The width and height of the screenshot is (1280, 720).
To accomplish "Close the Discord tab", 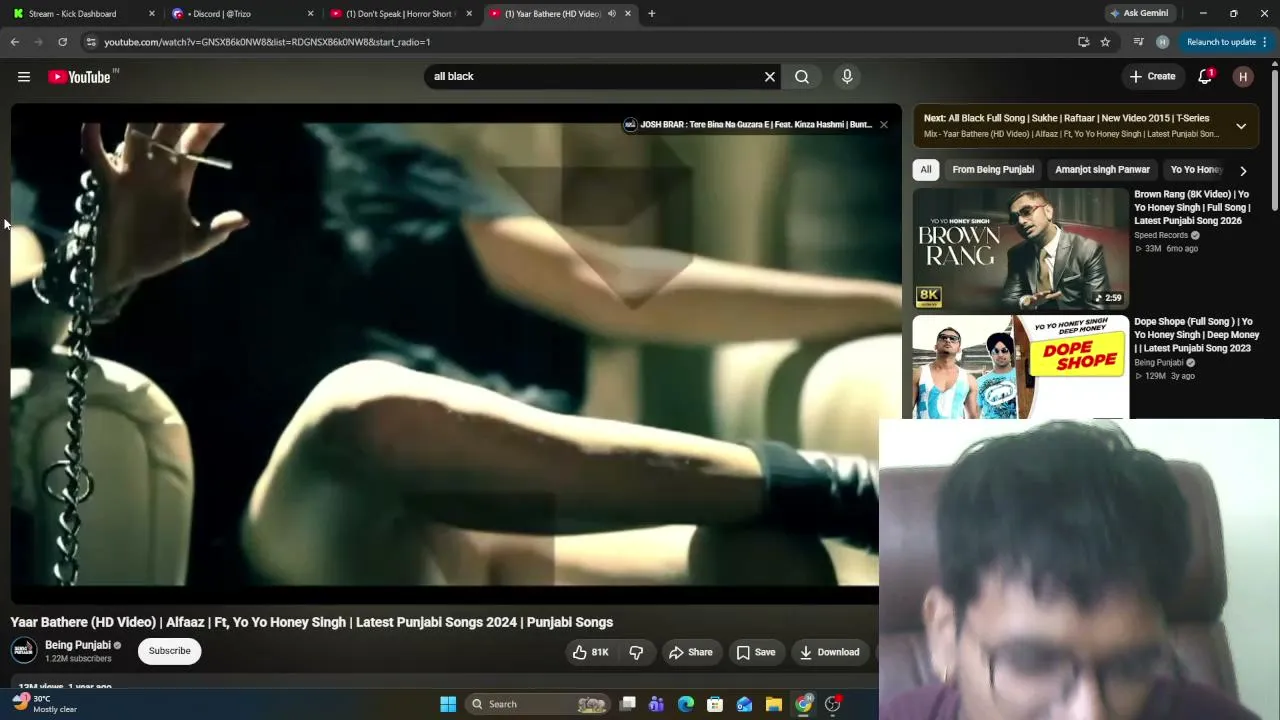I will (310, 14).
